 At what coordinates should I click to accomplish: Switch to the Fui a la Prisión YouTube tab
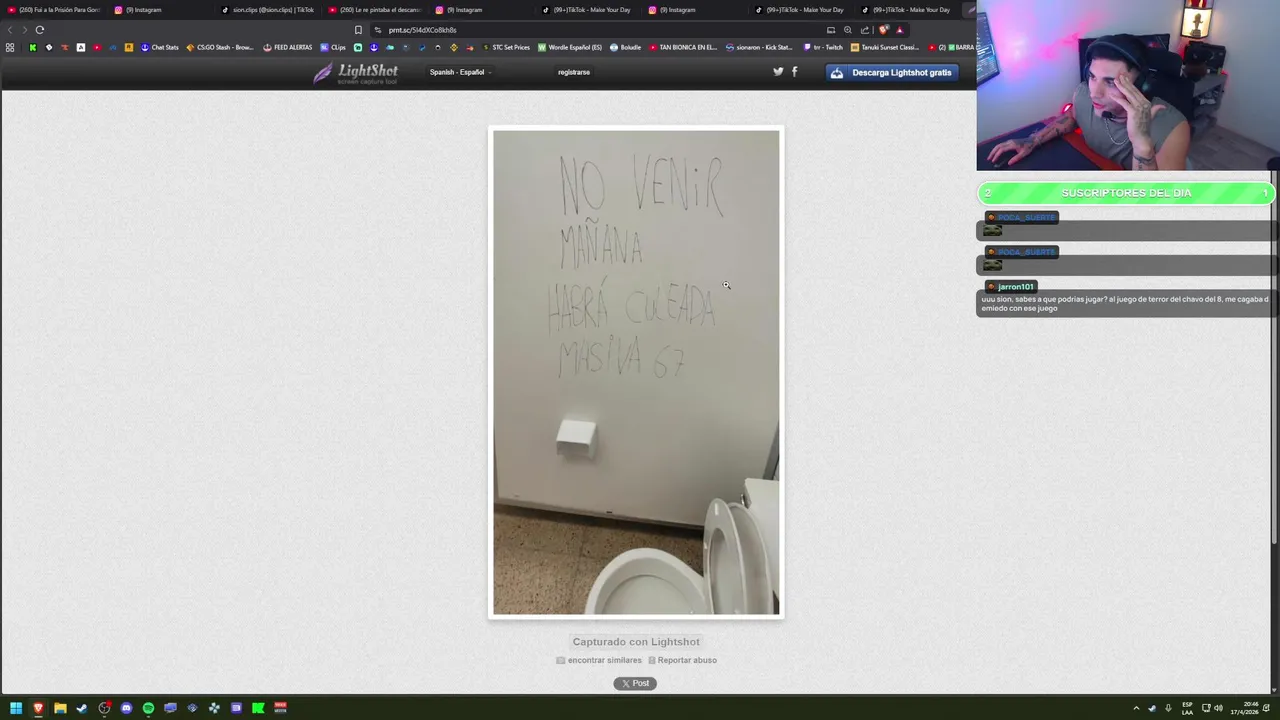tap(54, 10)
